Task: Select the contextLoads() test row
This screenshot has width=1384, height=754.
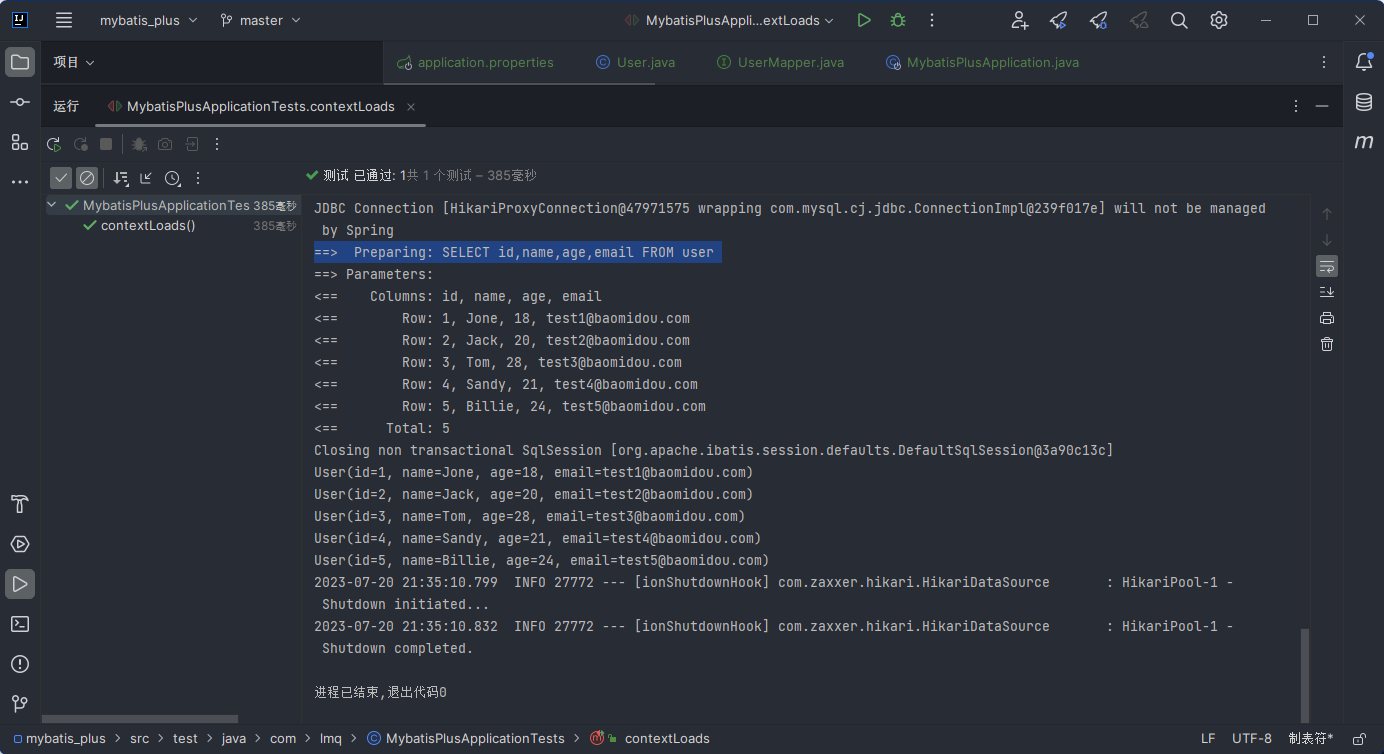Action: pos(171,226)
